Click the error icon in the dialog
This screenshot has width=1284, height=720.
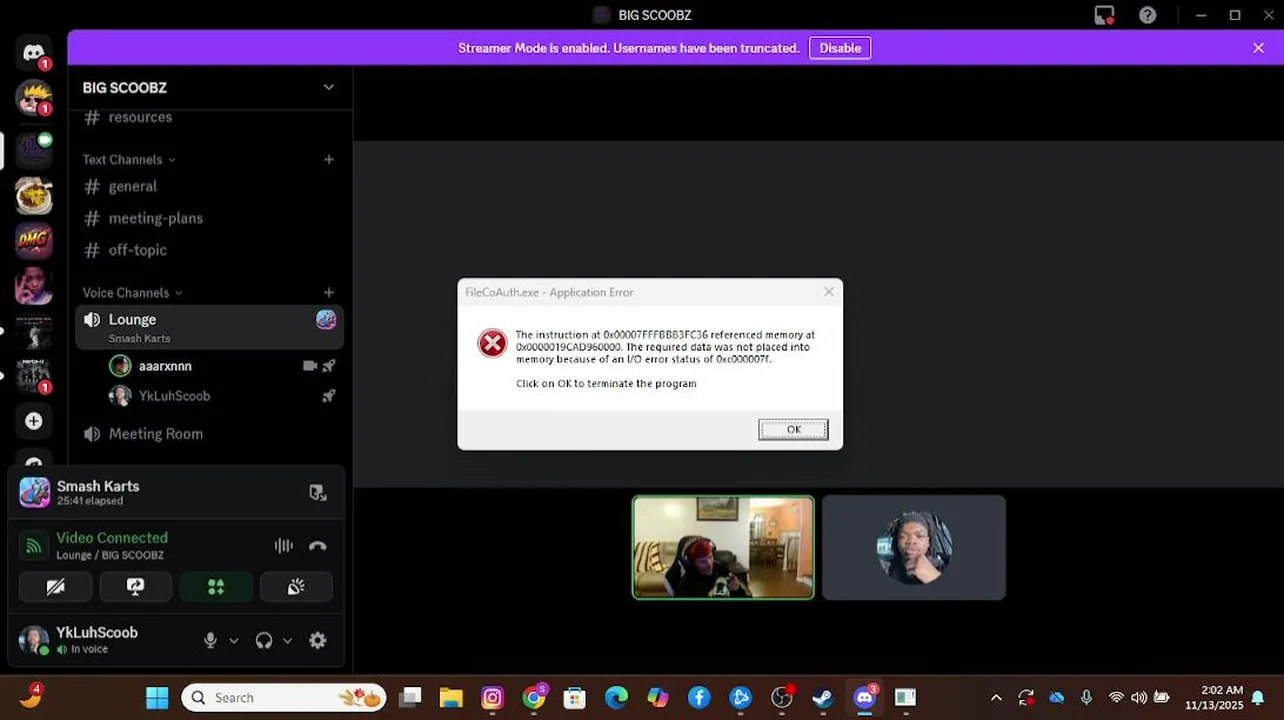click(x=492, y=343)
